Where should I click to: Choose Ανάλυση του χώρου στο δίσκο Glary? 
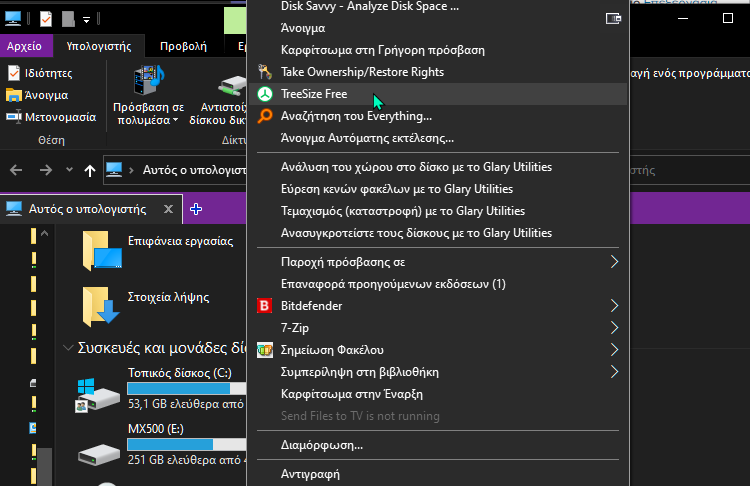tap(438, 166)
